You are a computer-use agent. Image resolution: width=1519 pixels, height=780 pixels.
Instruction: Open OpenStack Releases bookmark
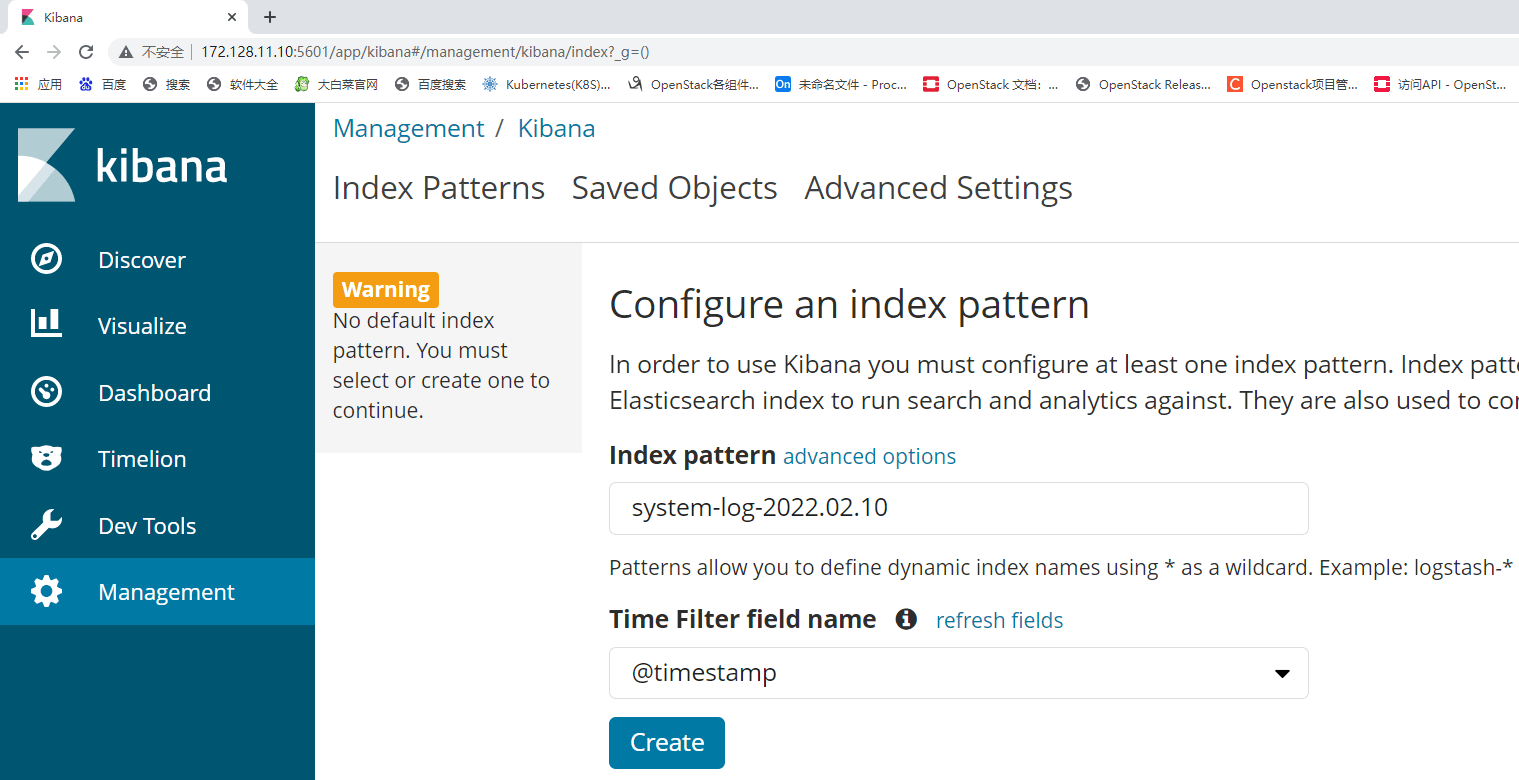coord(1142,84)
